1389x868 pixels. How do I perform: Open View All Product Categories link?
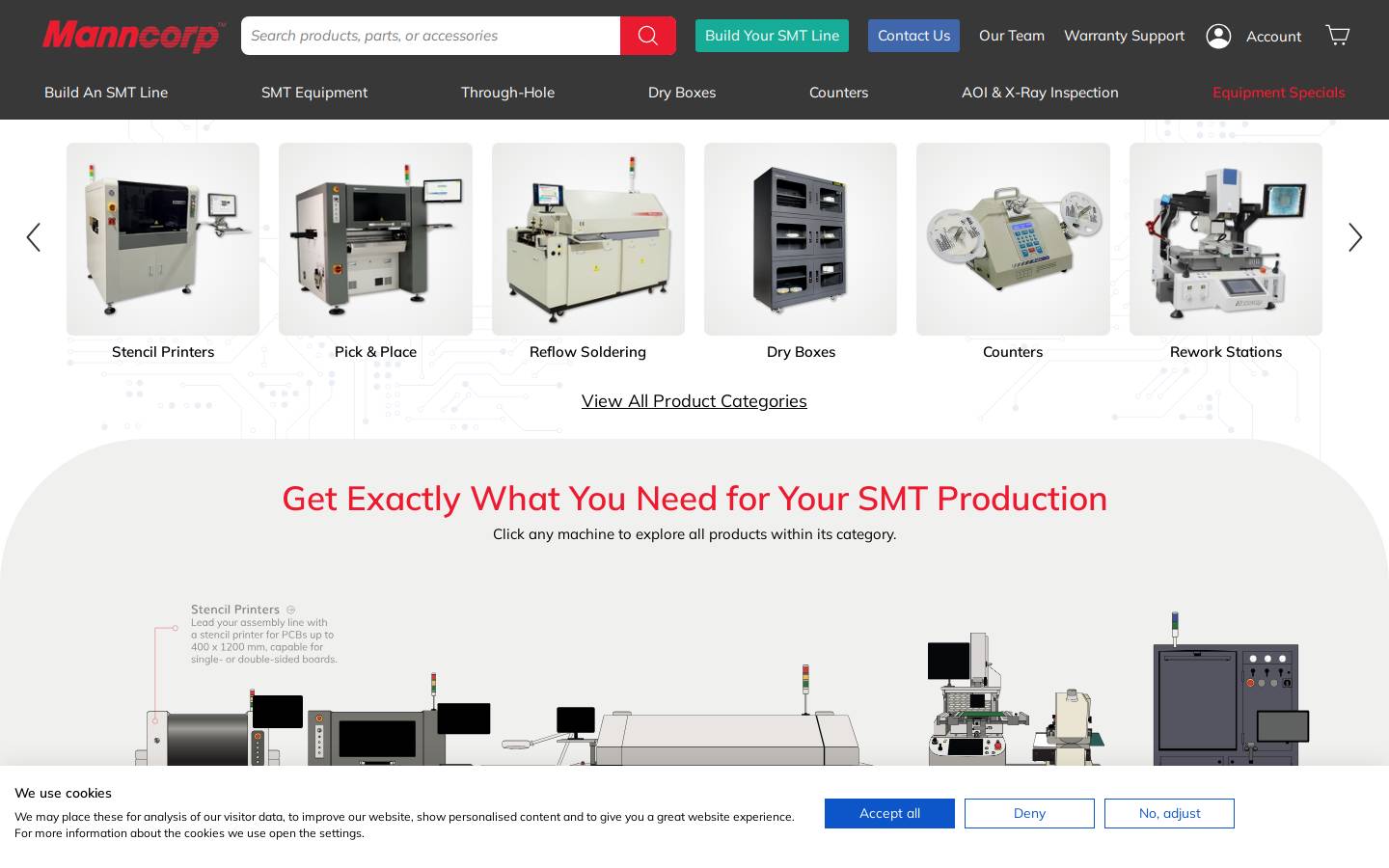[x=694, y=401]
